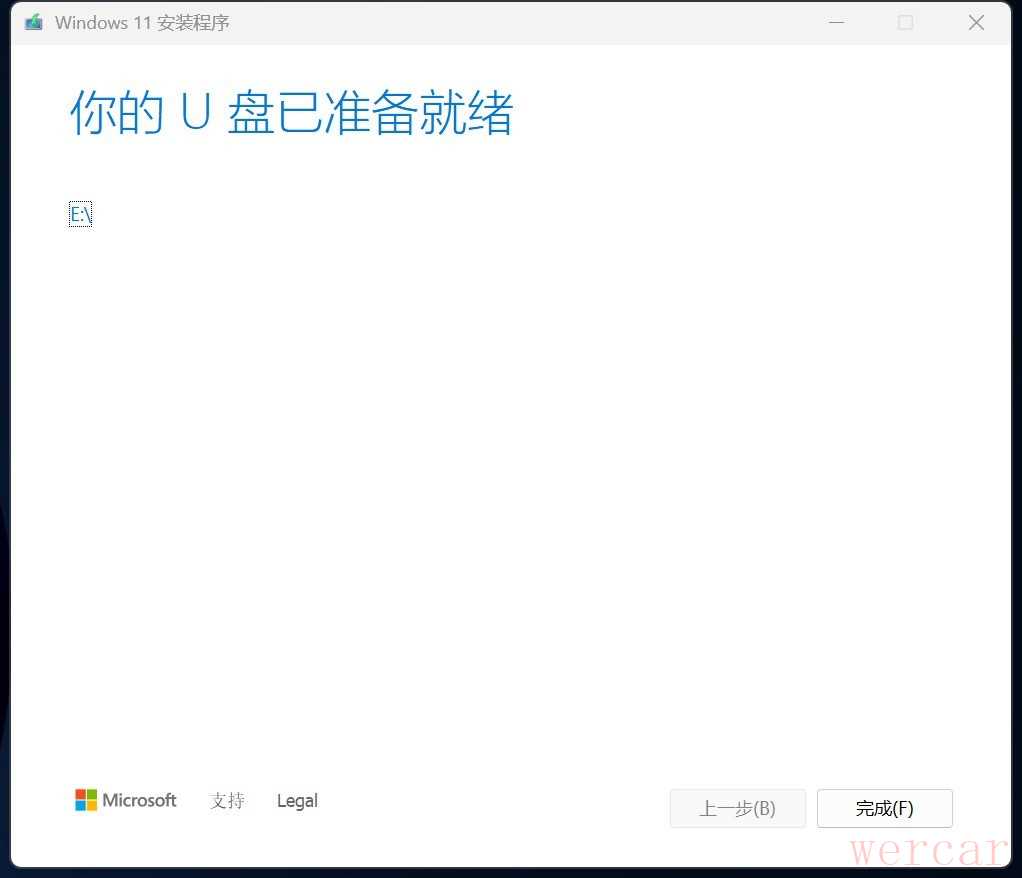Click the greyed-out maximize button
This screenshot has width=1022, height=878.
(905, 22)
